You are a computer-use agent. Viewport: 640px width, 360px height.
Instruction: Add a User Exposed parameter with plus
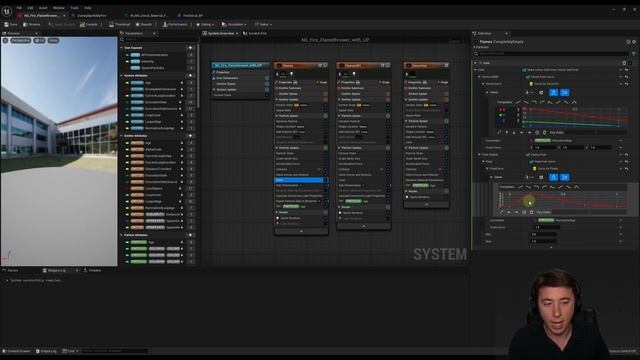pyautogui.click(x=191, y=48)
